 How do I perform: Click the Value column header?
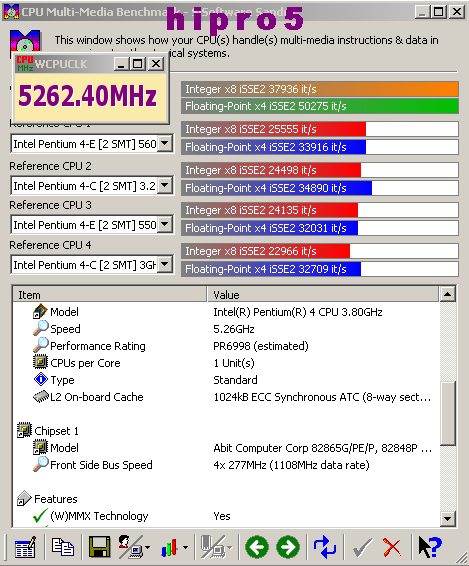(x=323, y=295)
